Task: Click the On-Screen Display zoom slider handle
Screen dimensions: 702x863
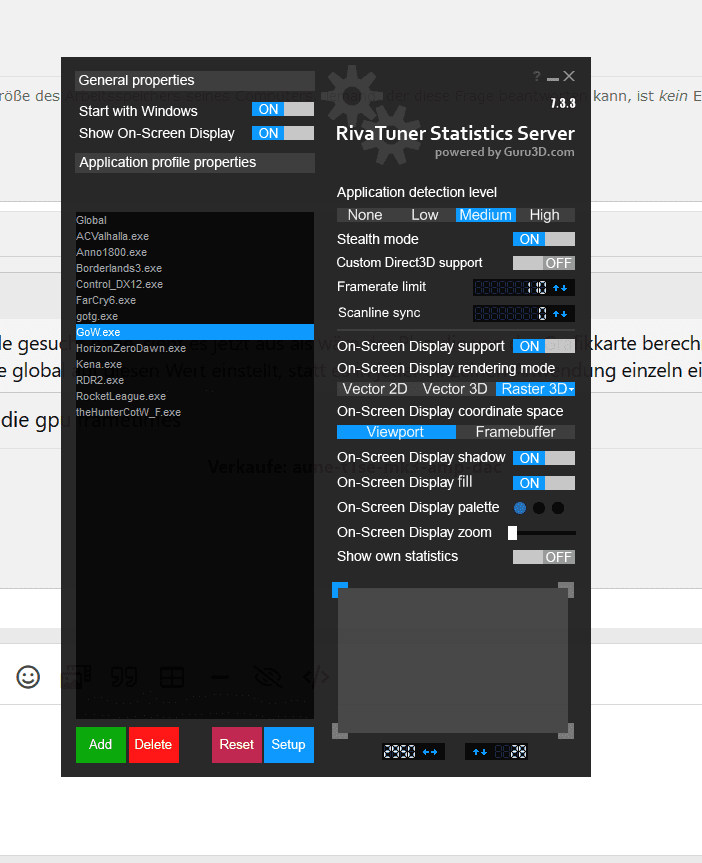Action: 513,533
